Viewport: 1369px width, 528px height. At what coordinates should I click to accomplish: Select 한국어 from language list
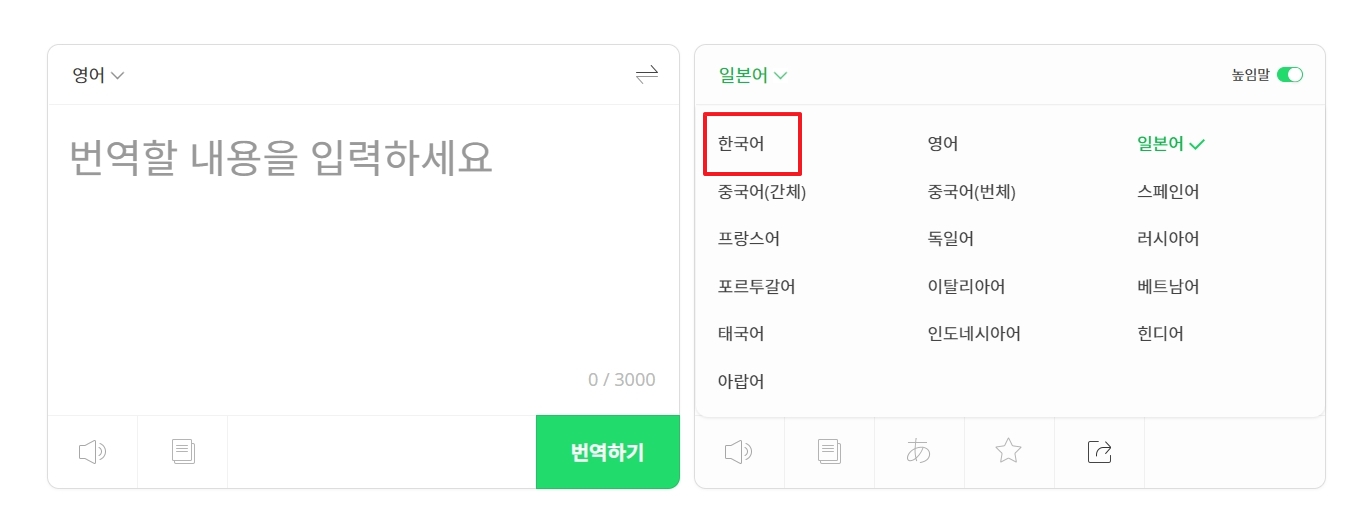[x=741, y=144]
